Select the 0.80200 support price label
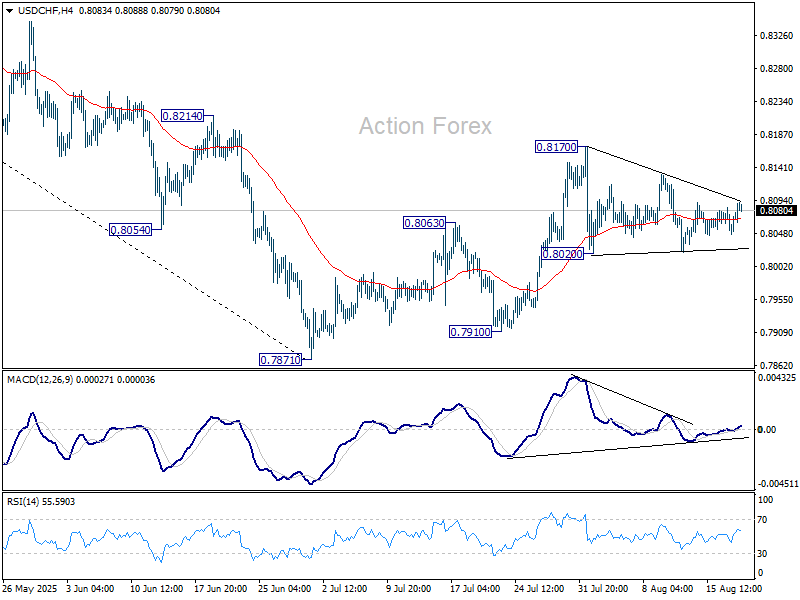 (x=562, y=254)
